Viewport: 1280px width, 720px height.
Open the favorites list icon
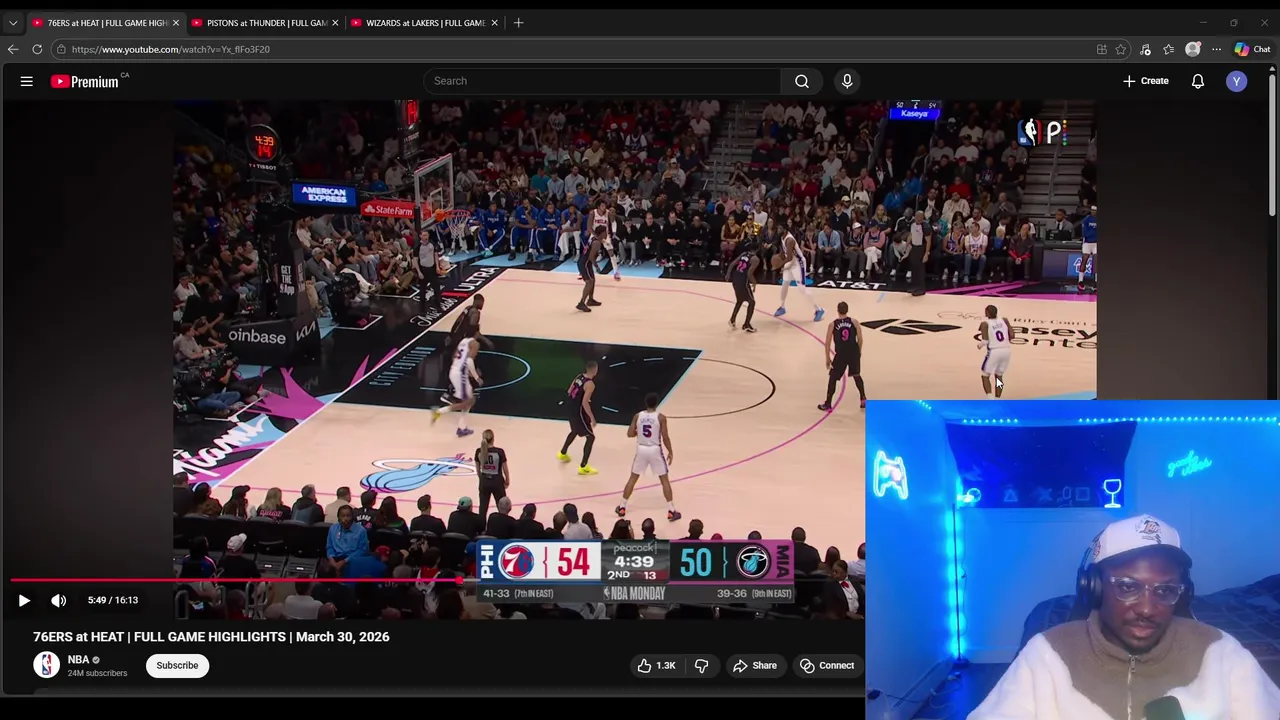(1169, 49)
